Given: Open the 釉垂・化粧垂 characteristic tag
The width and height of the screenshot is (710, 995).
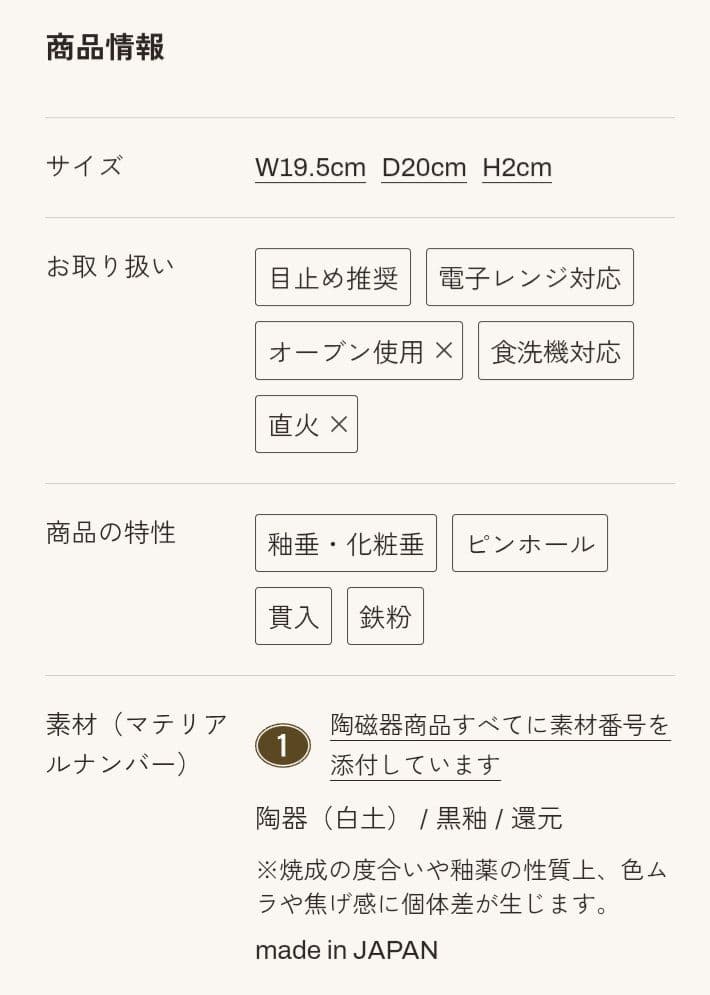Looking at the screenshot, I should [345, 543].
